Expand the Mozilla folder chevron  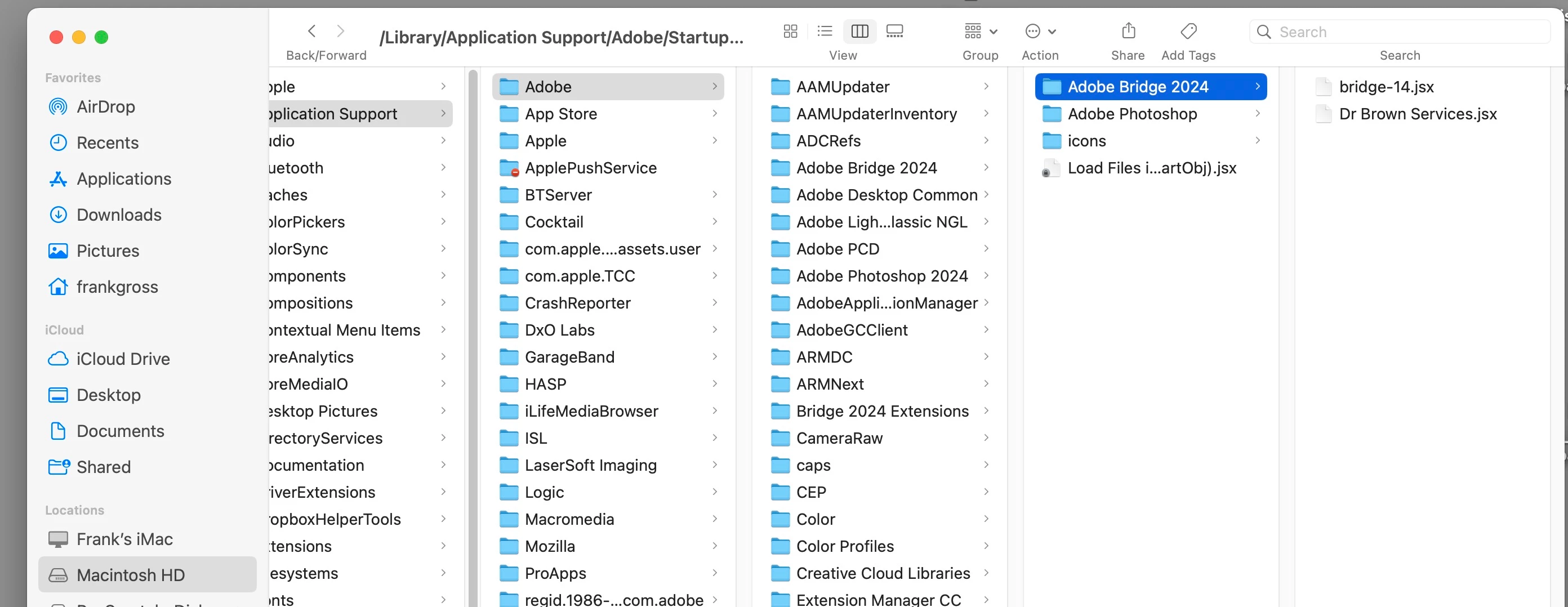point(714,546)
